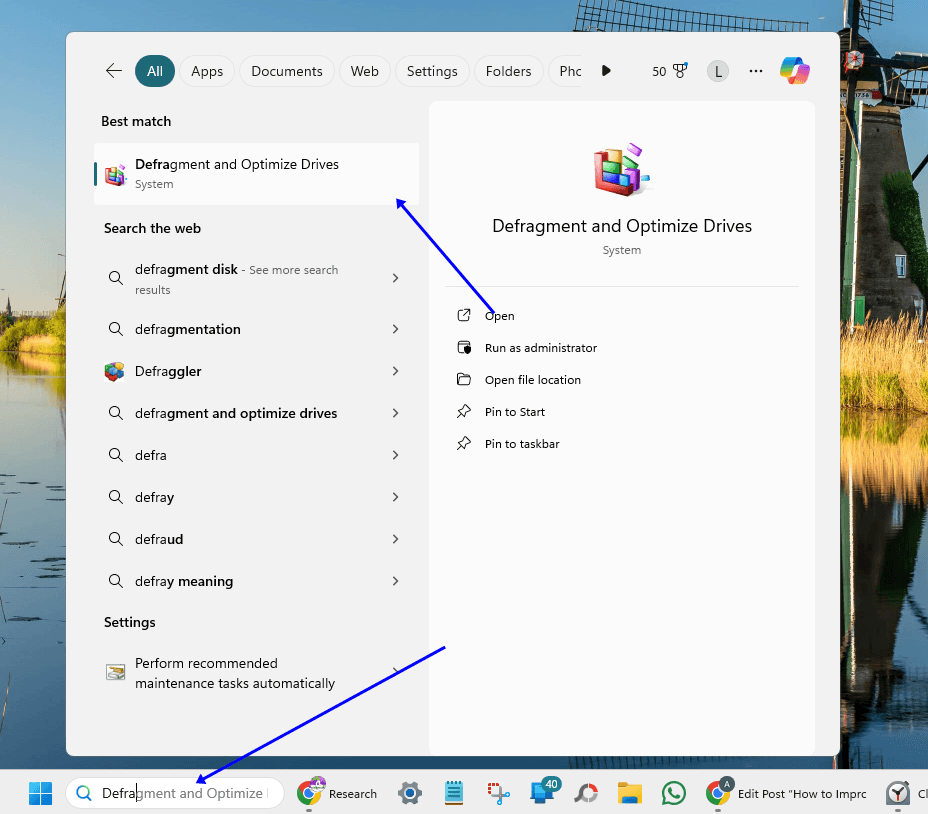928x814 pixels.
Task: Open the L user account avatar
Action: [717, 71]
